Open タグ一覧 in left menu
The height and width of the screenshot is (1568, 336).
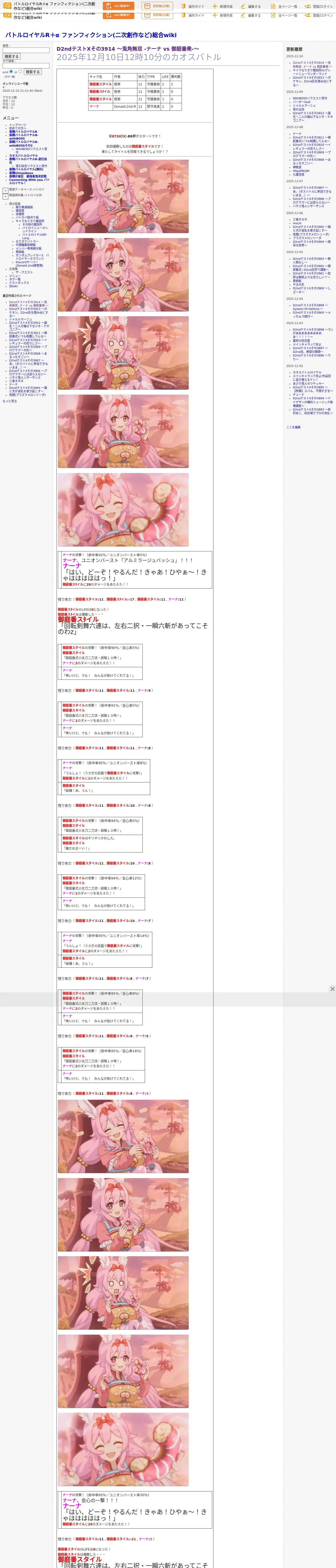coord(15,279)
